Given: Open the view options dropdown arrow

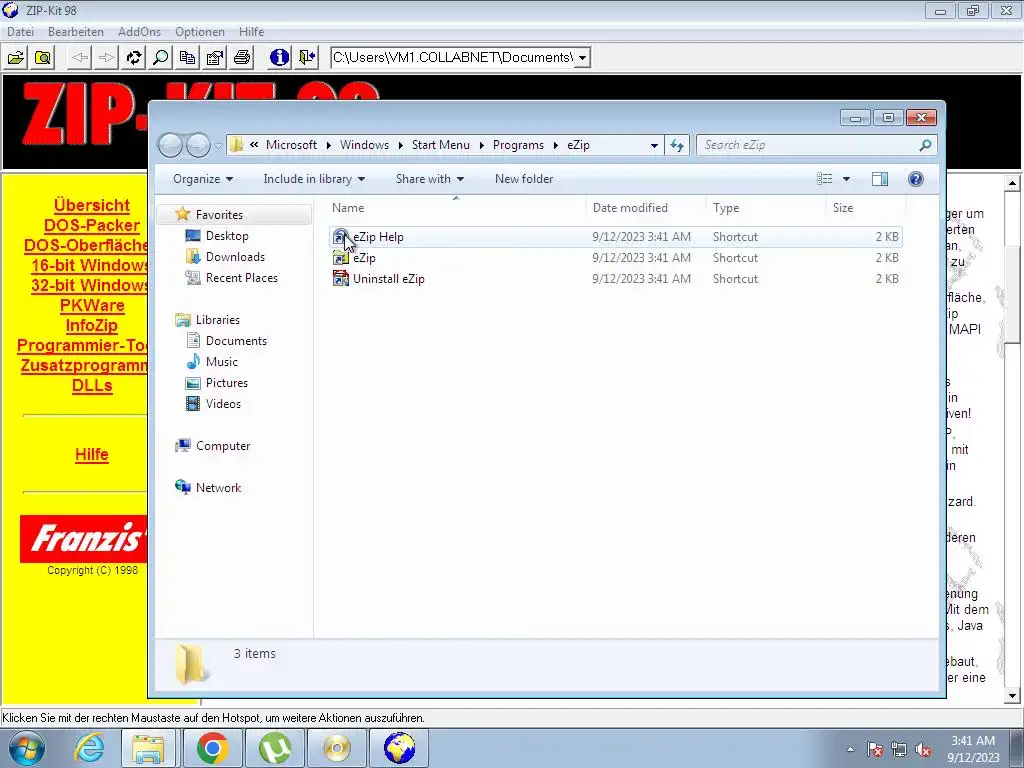Looking at the screenshot, I should click(846, 179).
